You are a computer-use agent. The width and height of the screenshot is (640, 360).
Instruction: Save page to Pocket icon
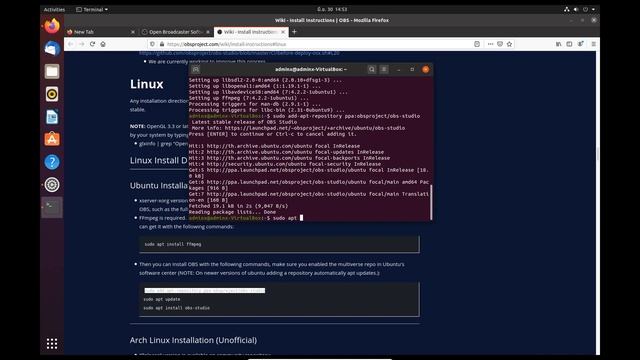coord(500,44)
